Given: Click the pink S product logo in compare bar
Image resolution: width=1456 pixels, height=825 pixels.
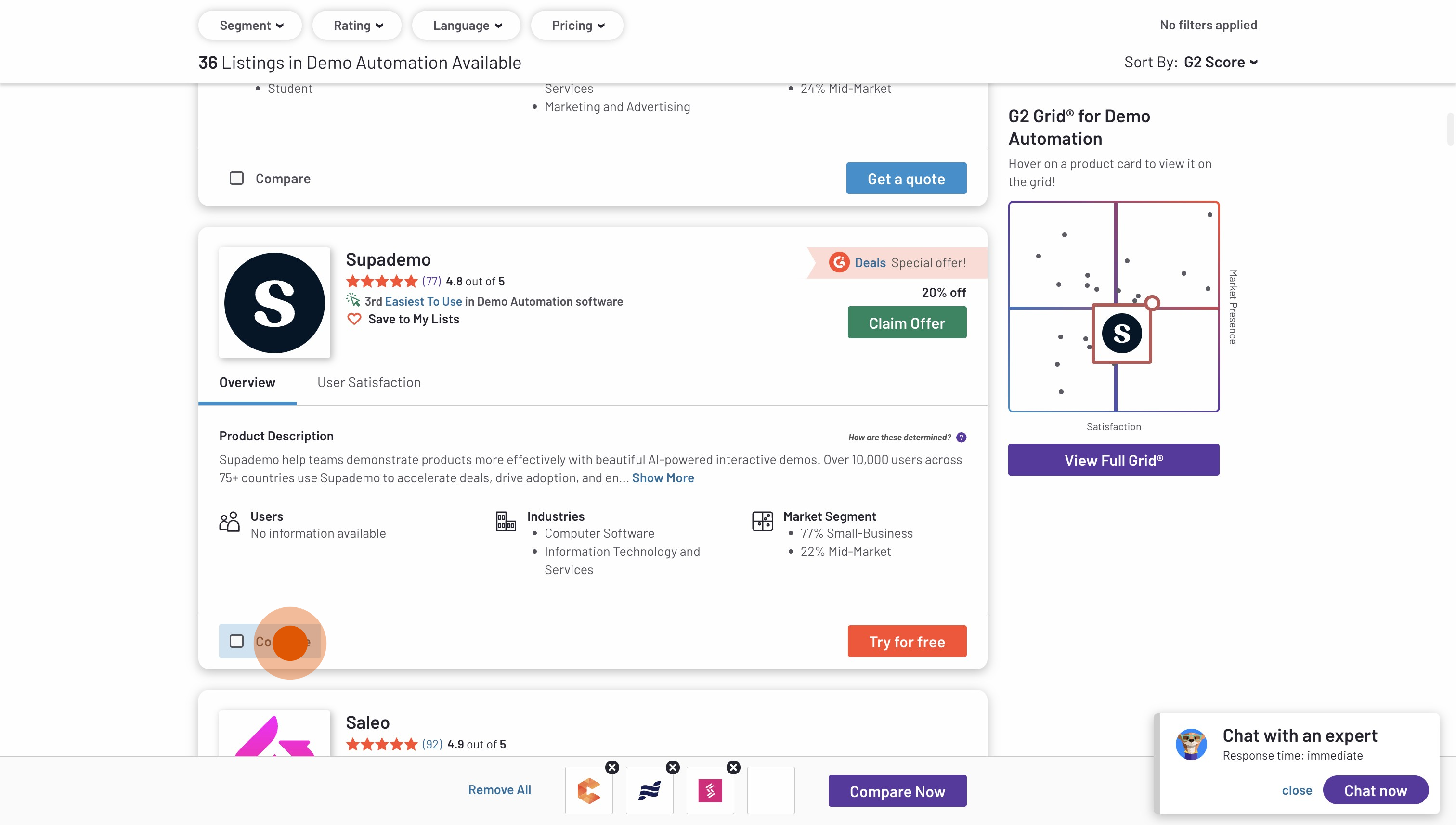Looking at the screenshot, I should click(710, 791).
